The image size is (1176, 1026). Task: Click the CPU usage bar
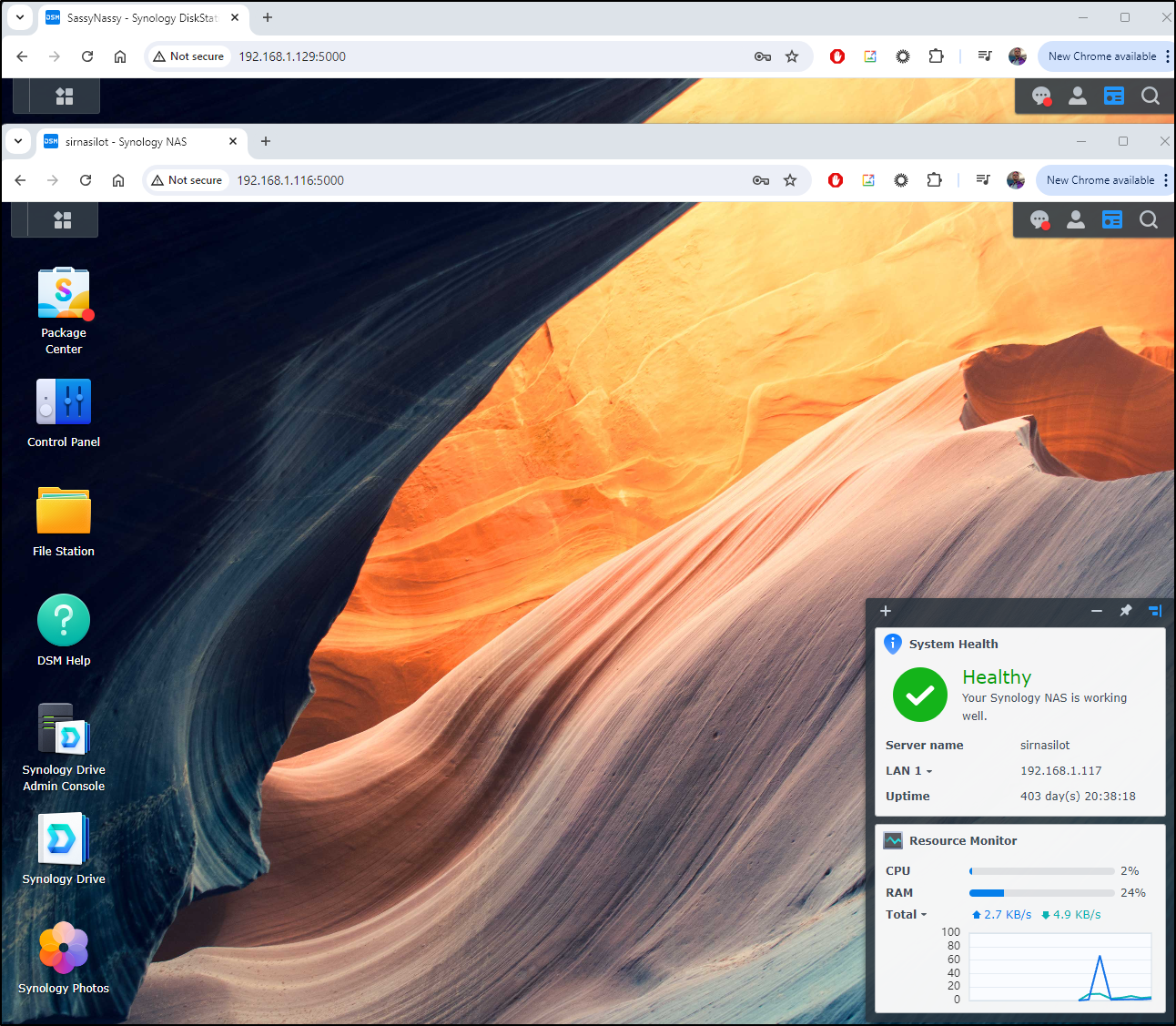[1042, 871]
